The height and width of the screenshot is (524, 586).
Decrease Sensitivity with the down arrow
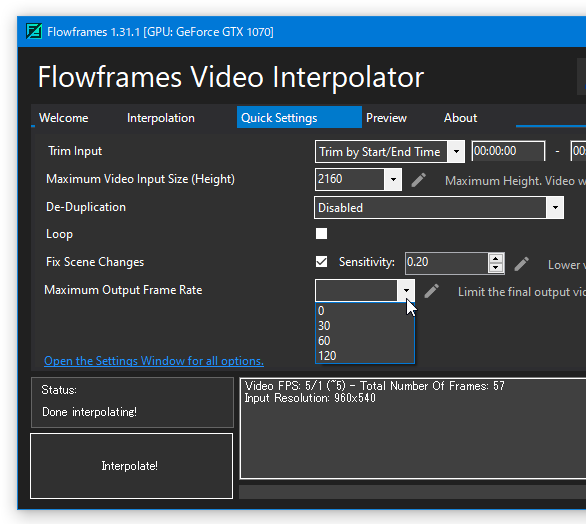click(x=496, y=268)
